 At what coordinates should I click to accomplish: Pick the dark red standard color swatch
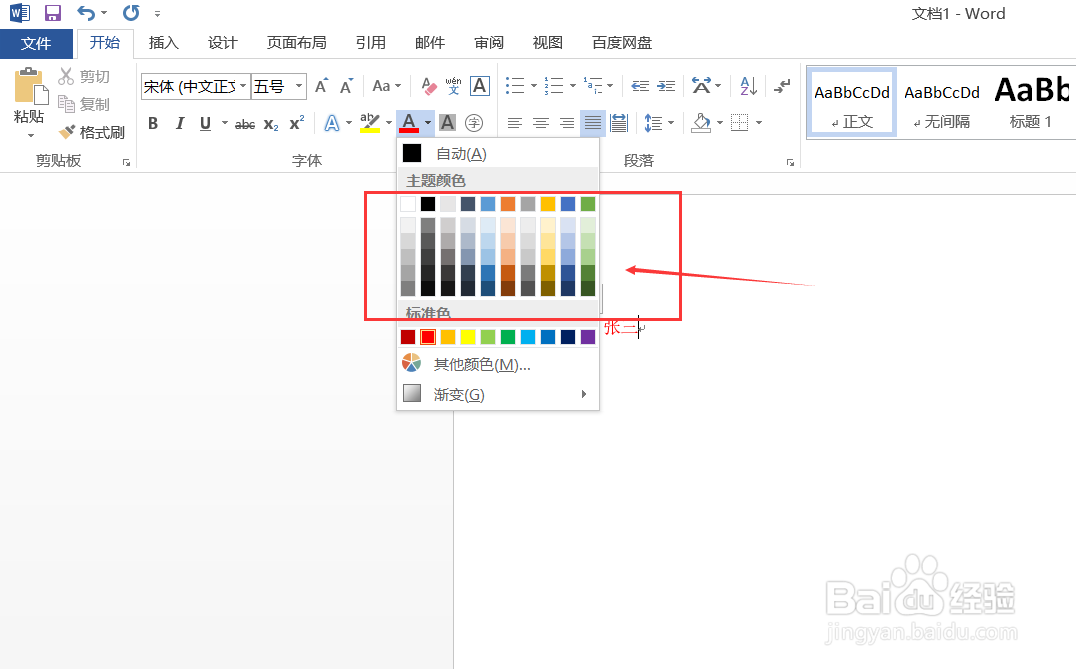(408, 337)
